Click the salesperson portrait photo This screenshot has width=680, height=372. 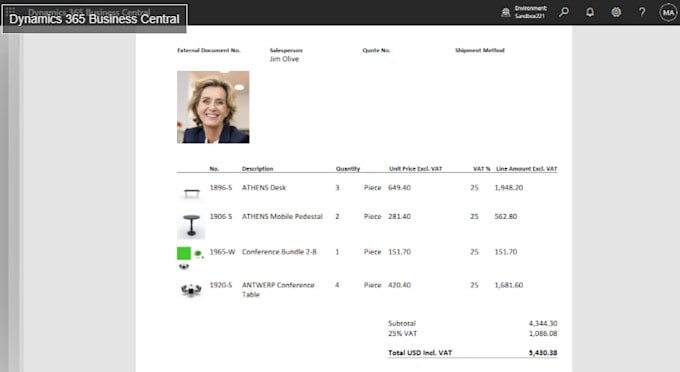(x=213, y=107)
